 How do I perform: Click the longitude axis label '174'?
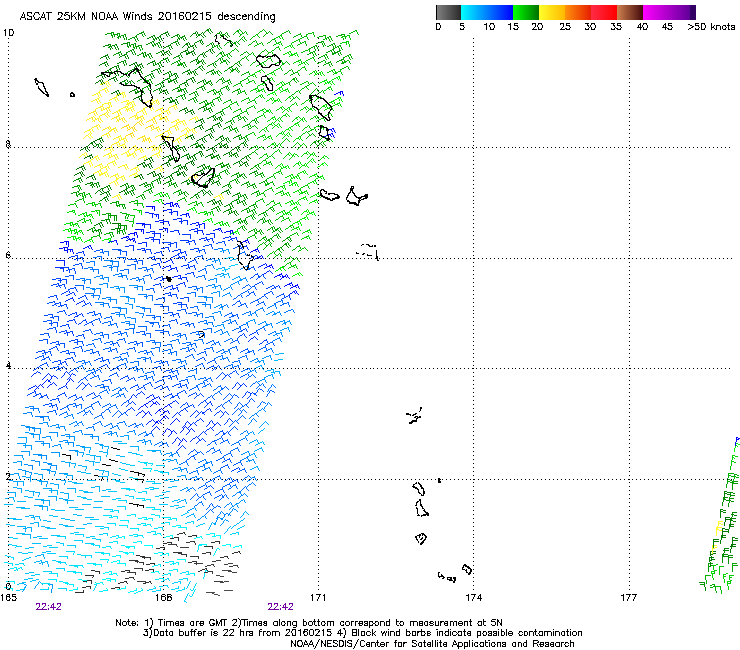click(473, 598)
